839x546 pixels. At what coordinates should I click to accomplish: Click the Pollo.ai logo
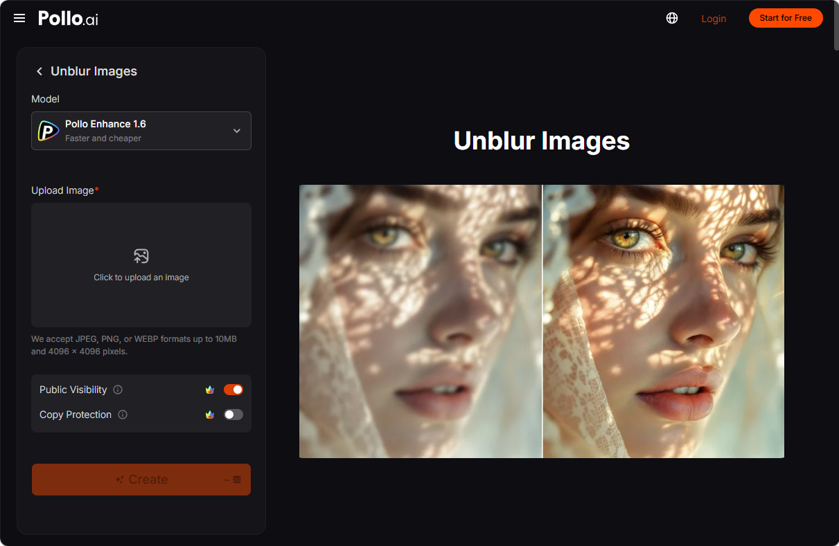coord(68,18)
